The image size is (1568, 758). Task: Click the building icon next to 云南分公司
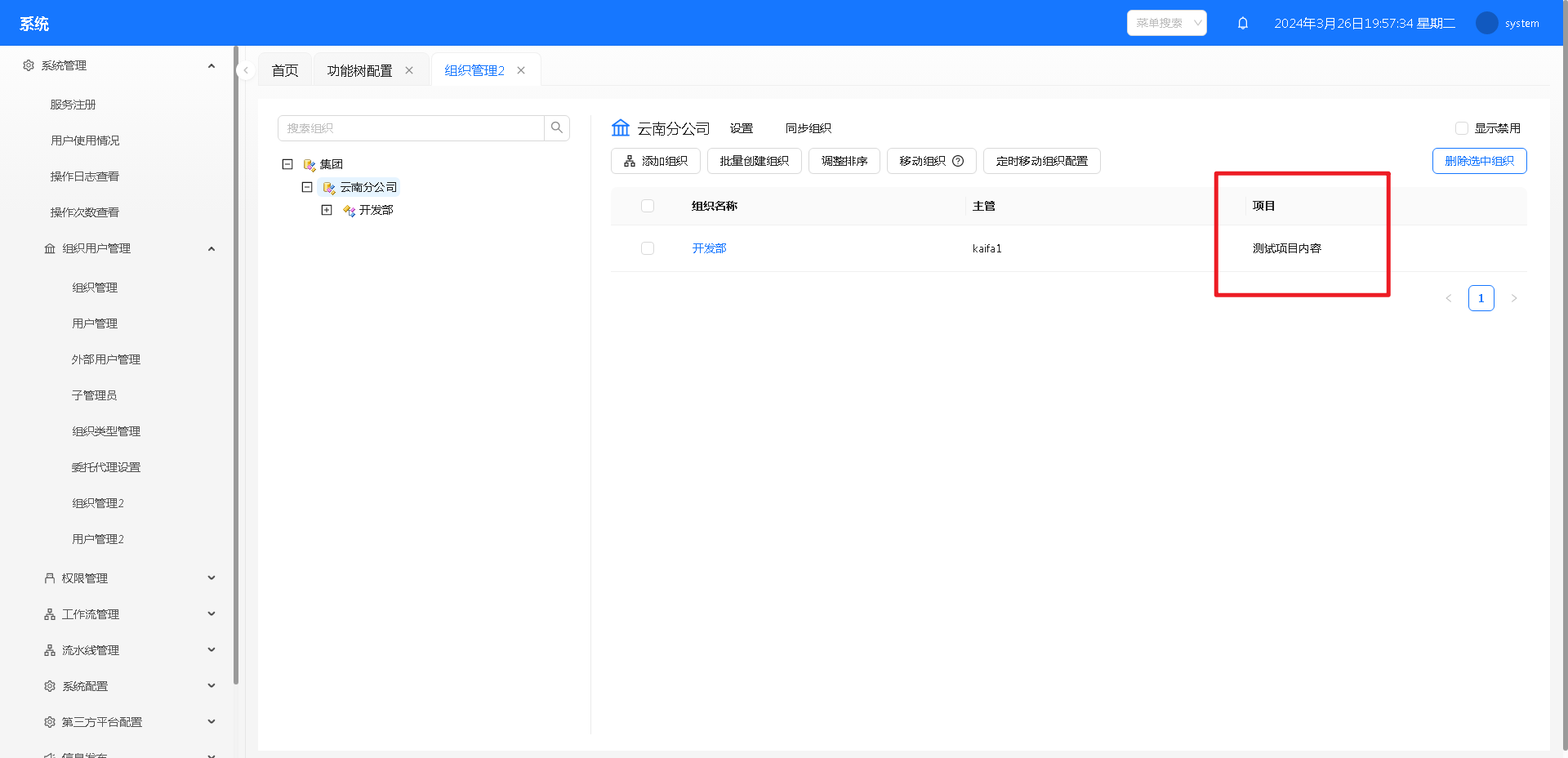[621, 127]
